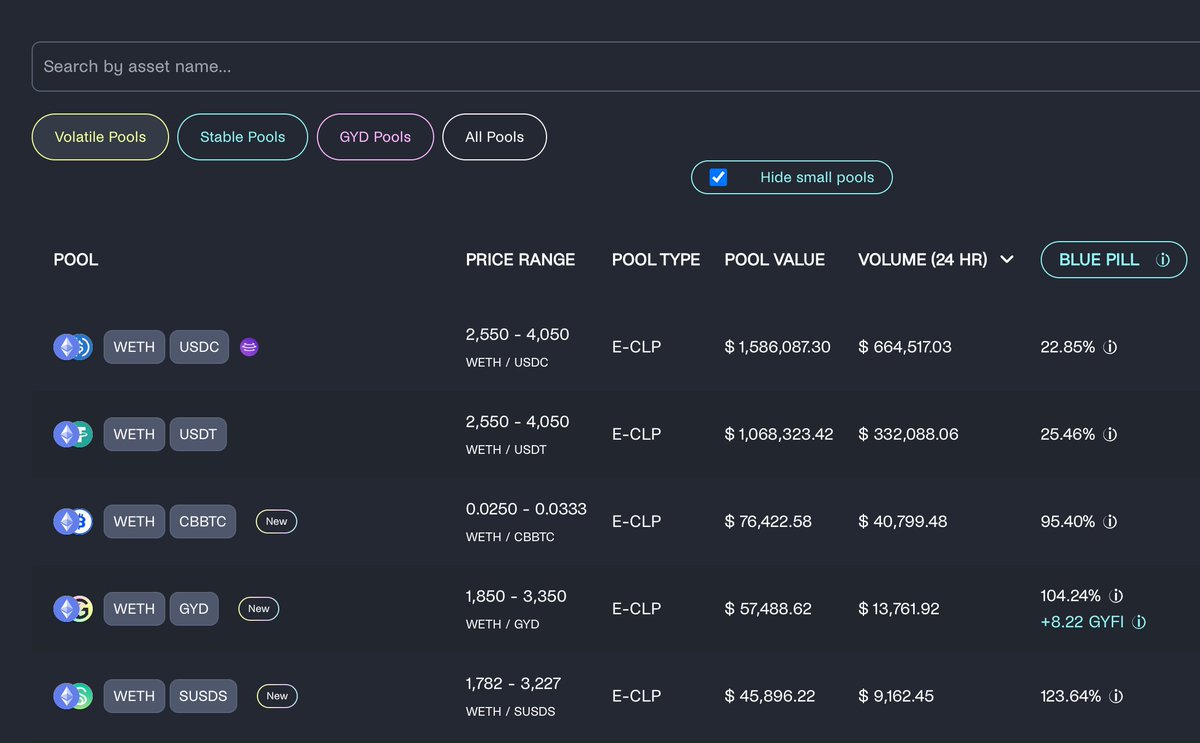
Task: Click volume $ 332,088.06
Action: point(908,434)
